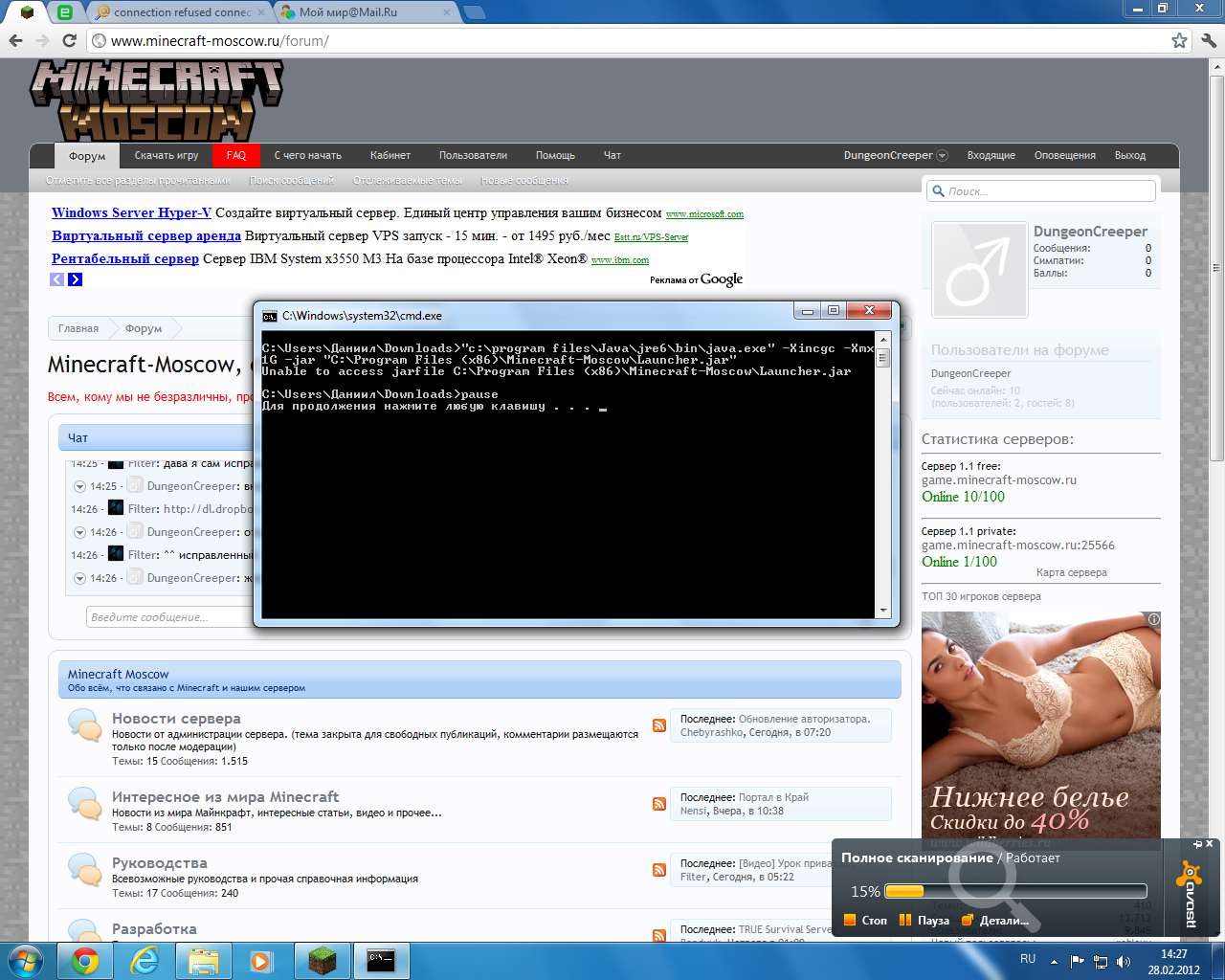Log out with the Выход link

pos(1130,155)
